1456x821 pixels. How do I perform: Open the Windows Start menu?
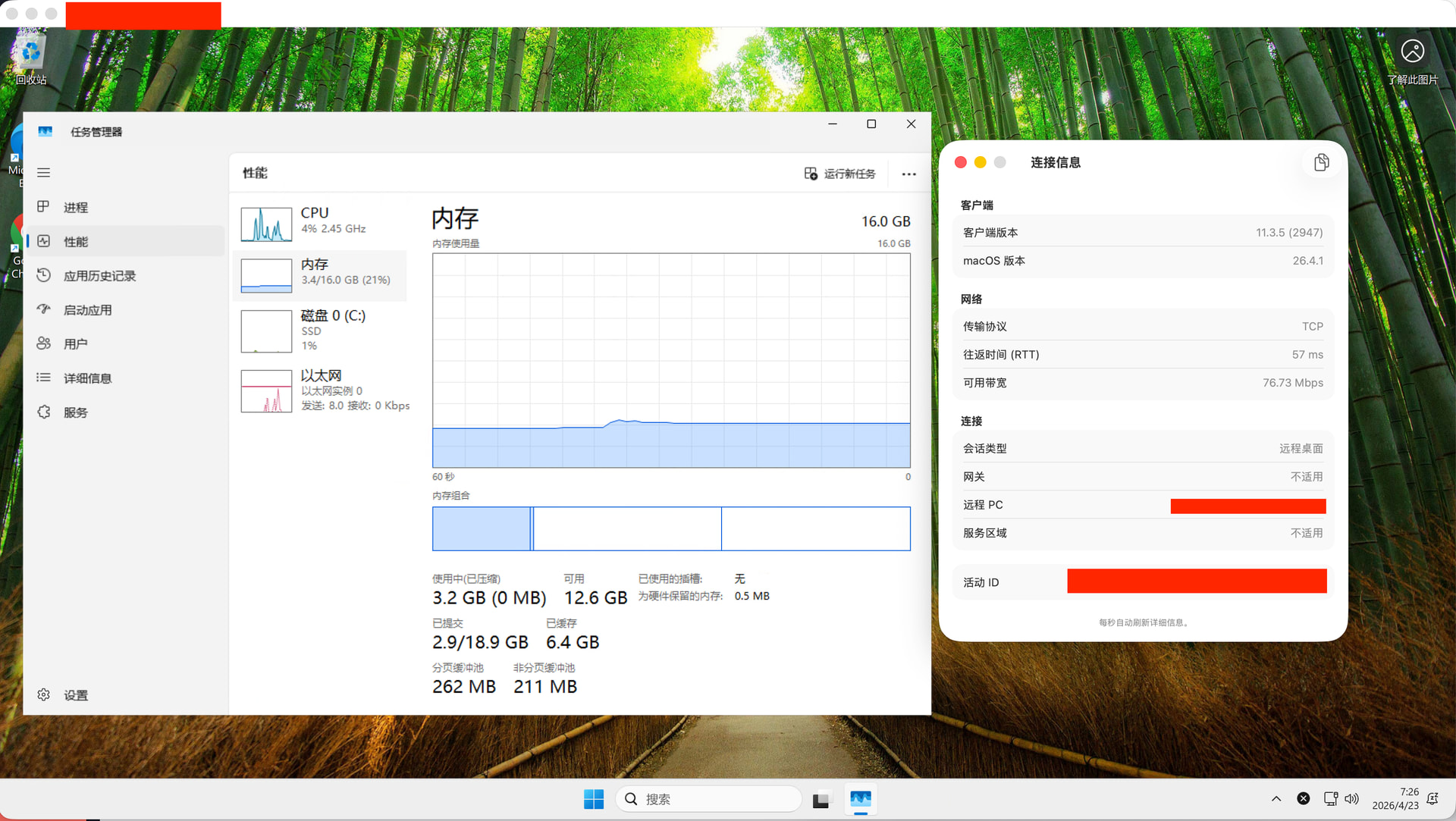pyautogui.click(x=594, y=799)
